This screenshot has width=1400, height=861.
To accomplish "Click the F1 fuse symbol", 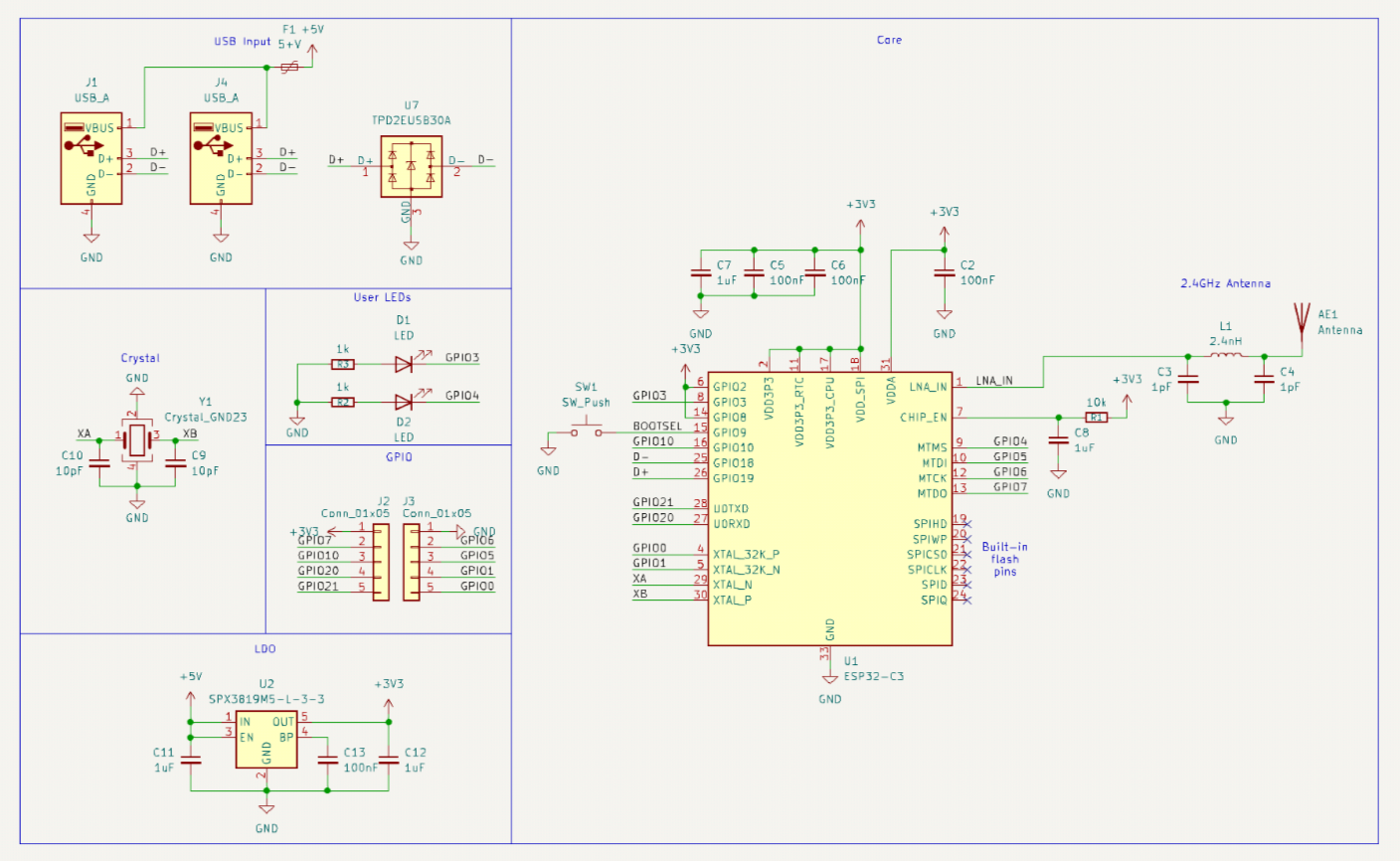I will click(x=289, y=68).
